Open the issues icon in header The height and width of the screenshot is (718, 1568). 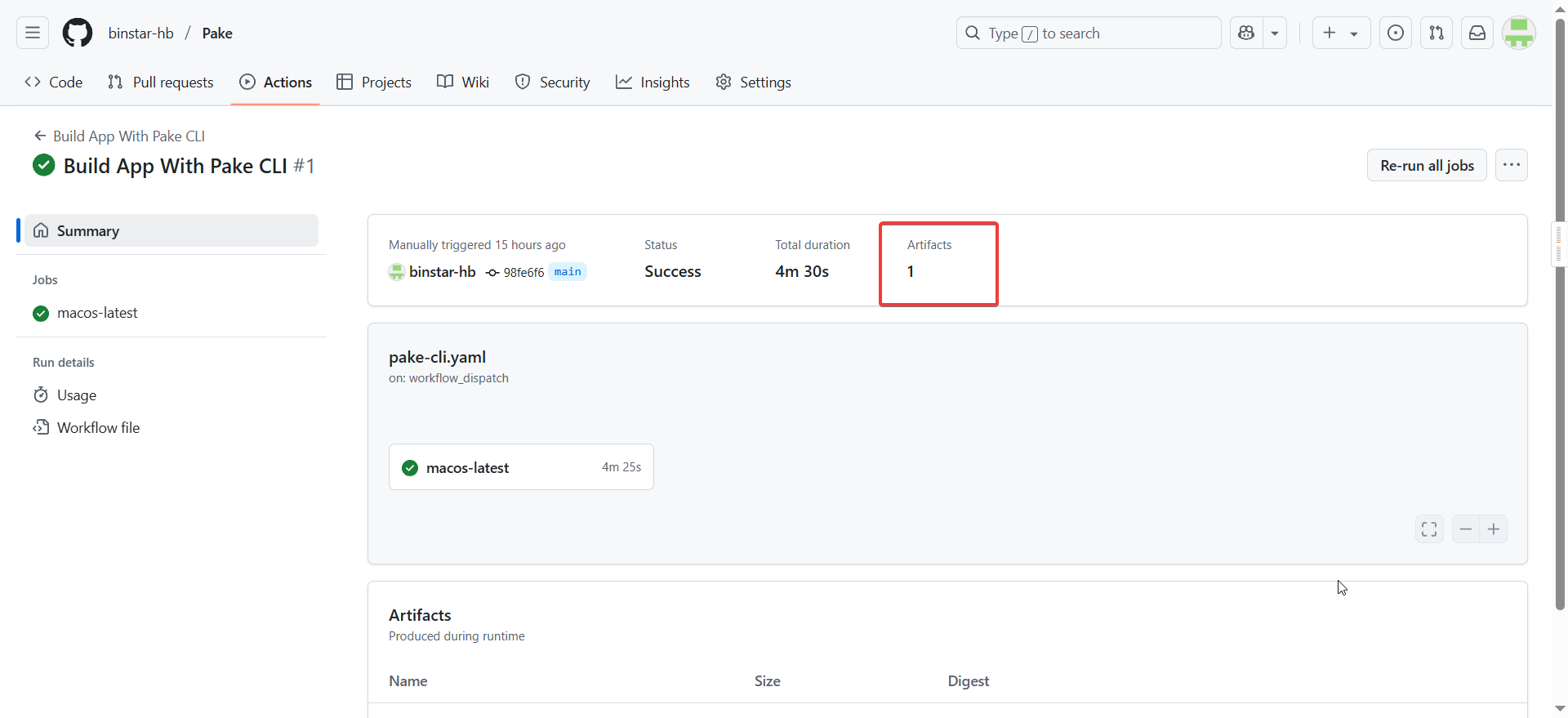click(1396, 33)
